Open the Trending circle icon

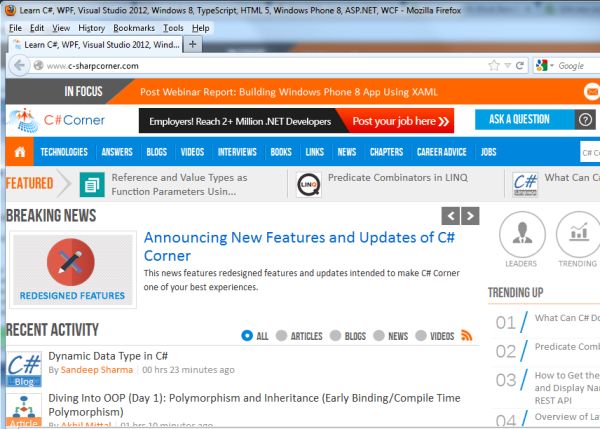pyautogui.click(x=578, y=235)
